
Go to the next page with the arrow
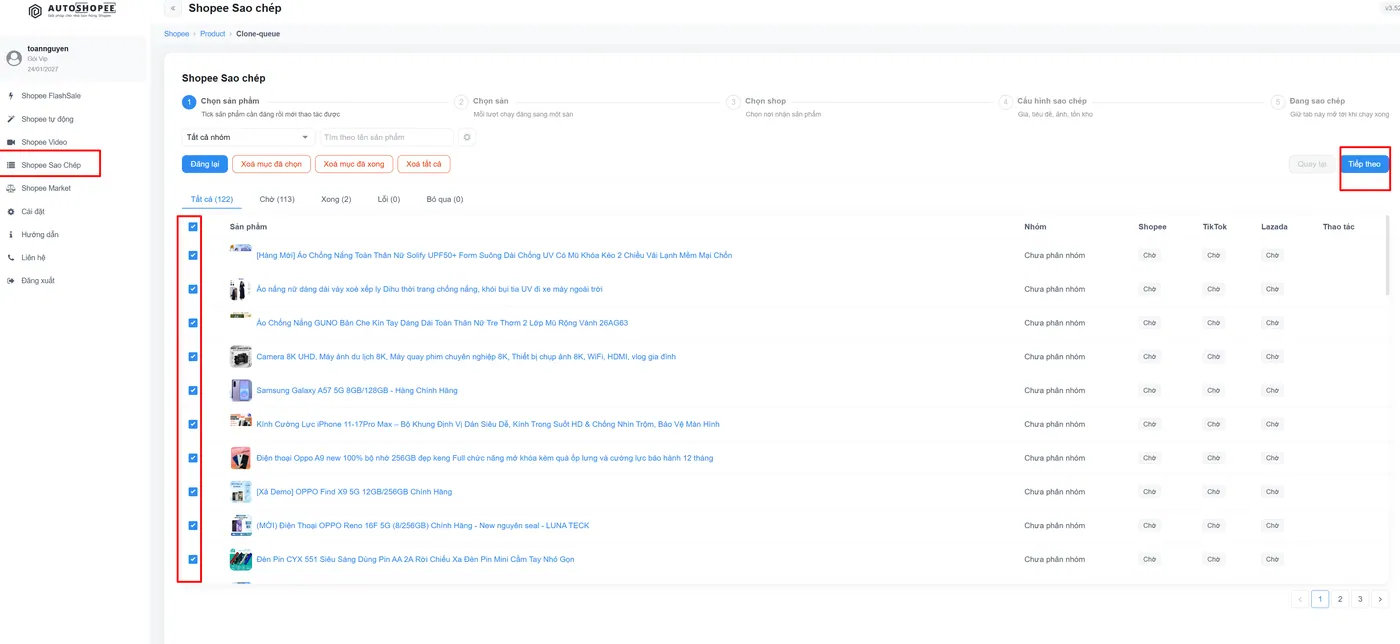1380,599
